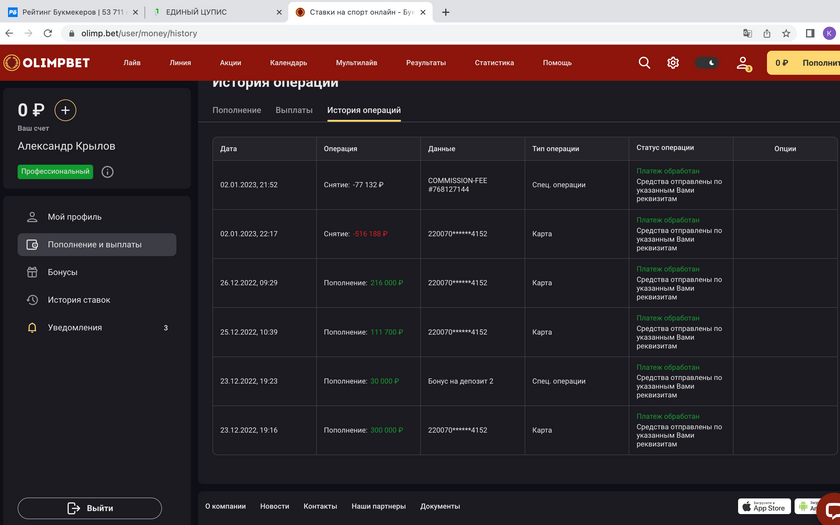
Task: Click the Olimpbet logo
Action: click(x=47, y=63)
